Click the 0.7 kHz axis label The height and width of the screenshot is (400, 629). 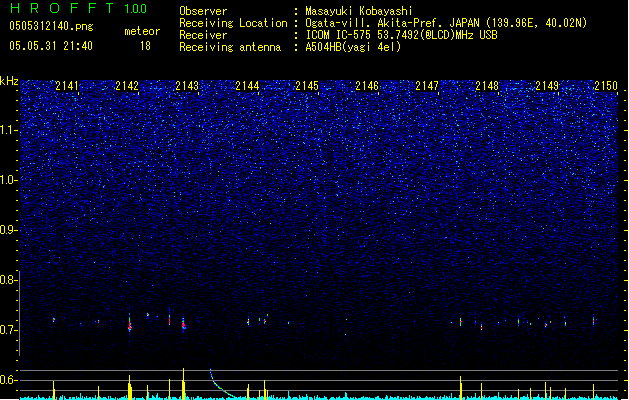click(x=8, y=330)
